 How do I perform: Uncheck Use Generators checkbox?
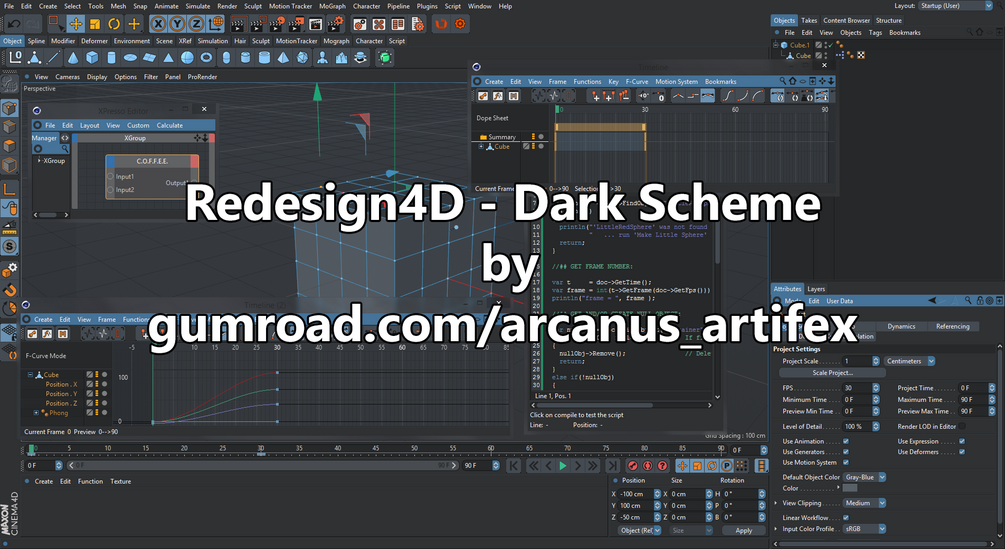pos(845,452)
